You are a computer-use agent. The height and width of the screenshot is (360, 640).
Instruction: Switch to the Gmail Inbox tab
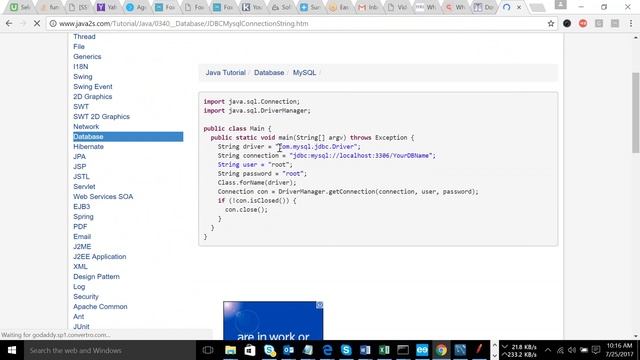369,7
